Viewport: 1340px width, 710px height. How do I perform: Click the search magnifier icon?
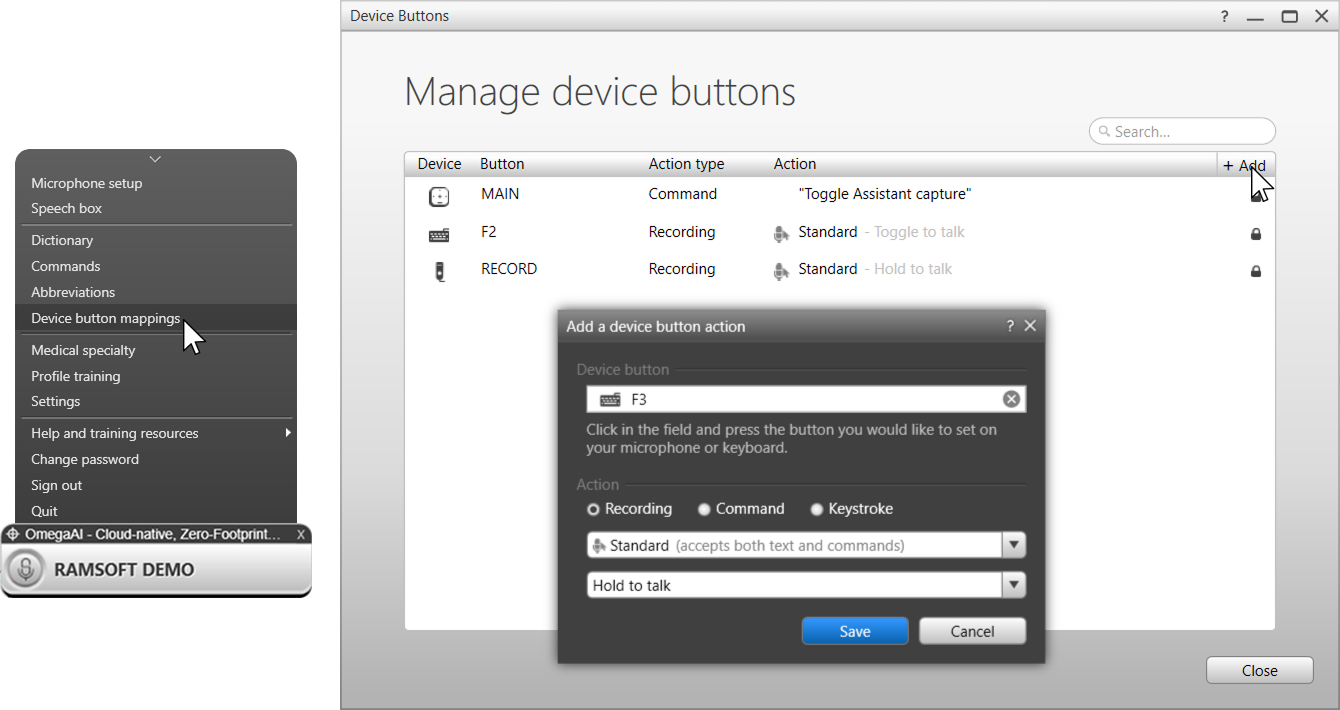pos(1105,131)
